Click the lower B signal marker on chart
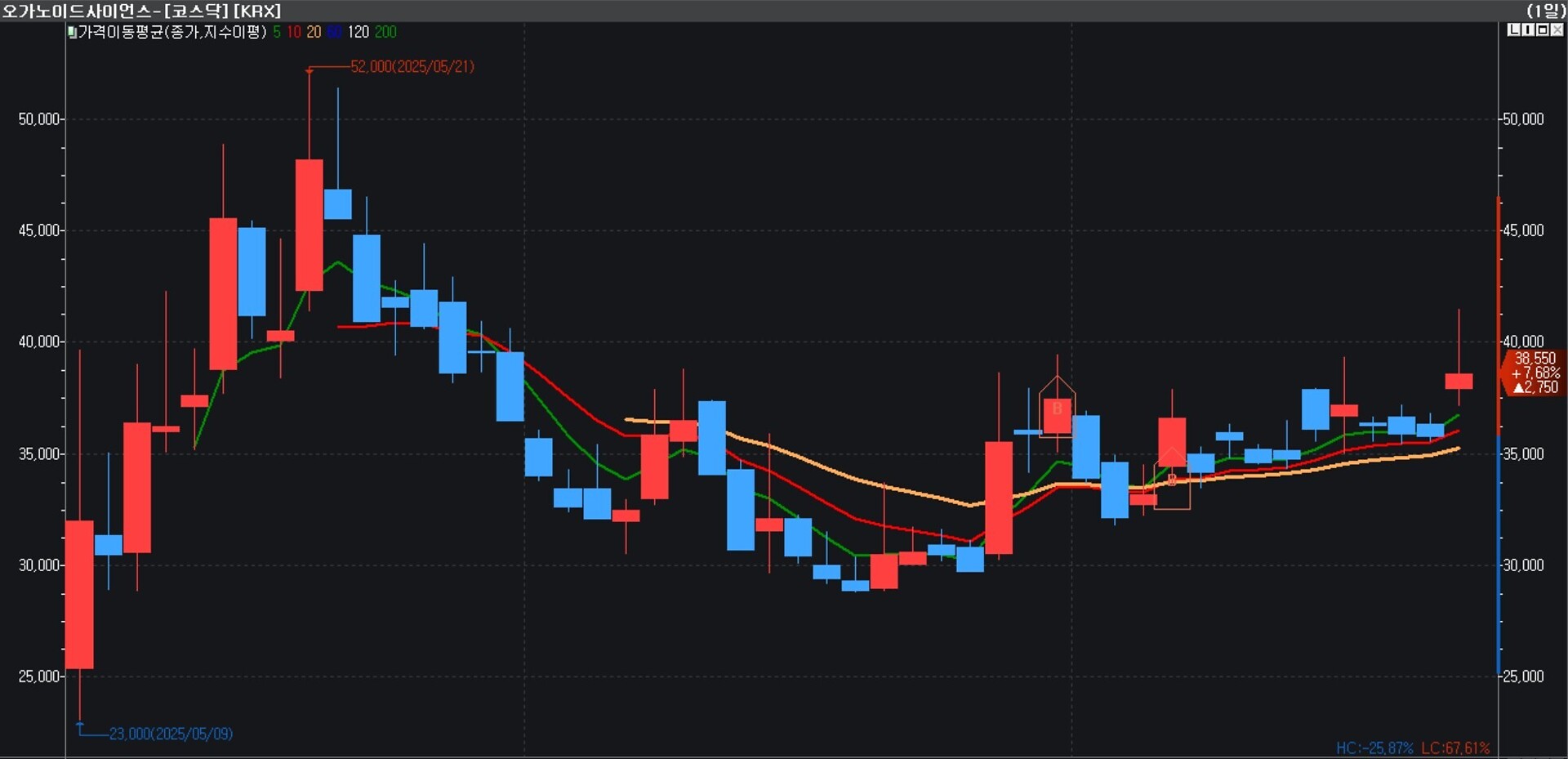Image resolution: width=1568 pixels, height=759 pixels. pyautogui.click(x=1172, y=480)
